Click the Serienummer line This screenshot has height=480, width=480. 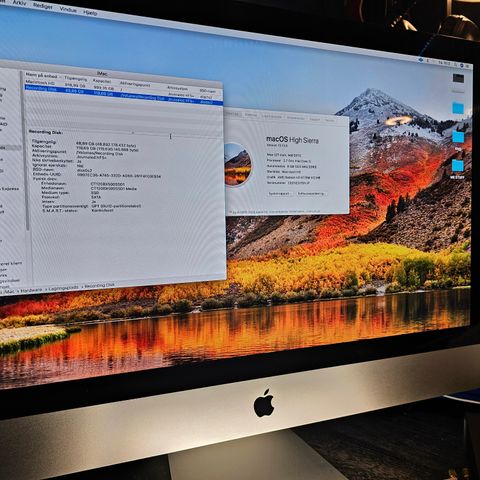288,183
